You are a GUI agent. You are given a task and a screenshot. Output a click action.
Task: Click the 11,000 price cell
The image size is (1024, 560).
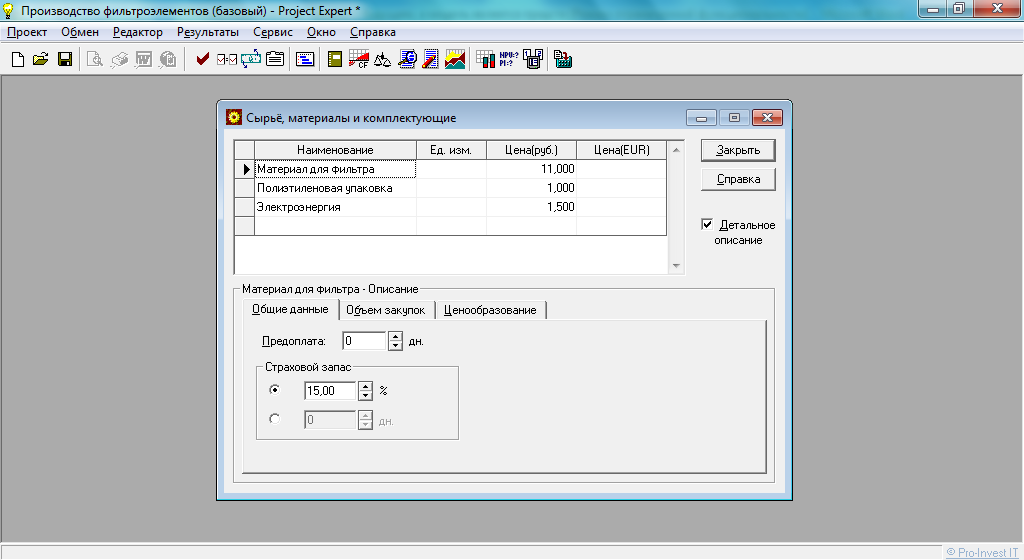coord(532,169)
